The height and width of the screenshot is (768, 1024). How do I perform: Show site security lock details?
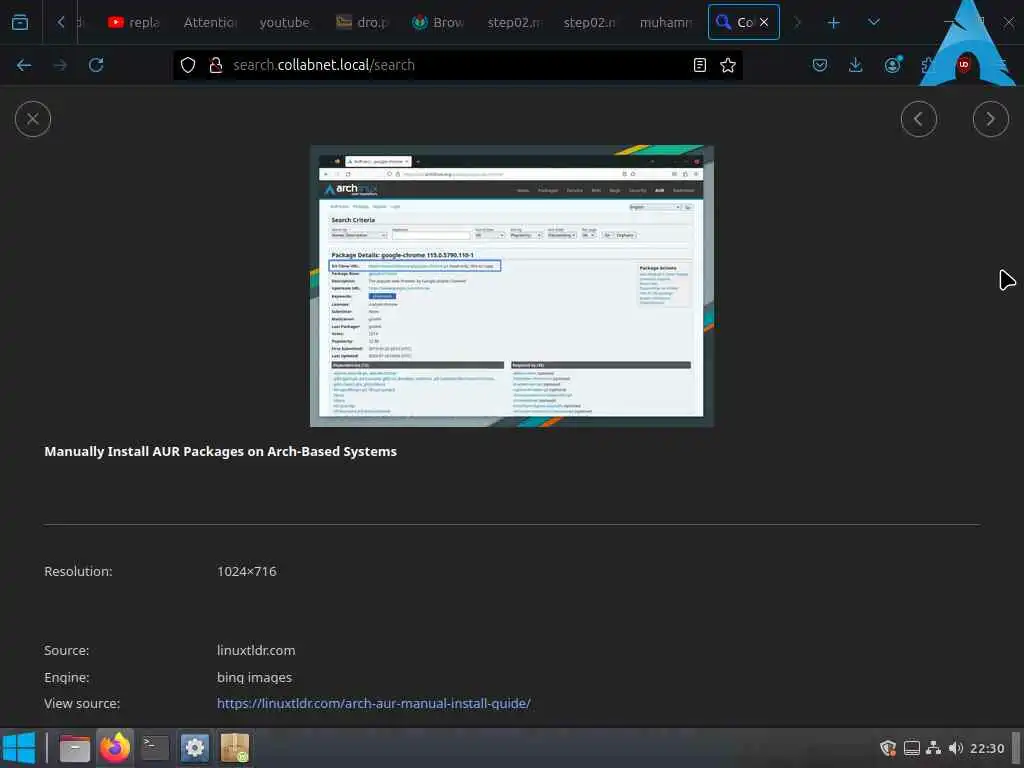216,65
